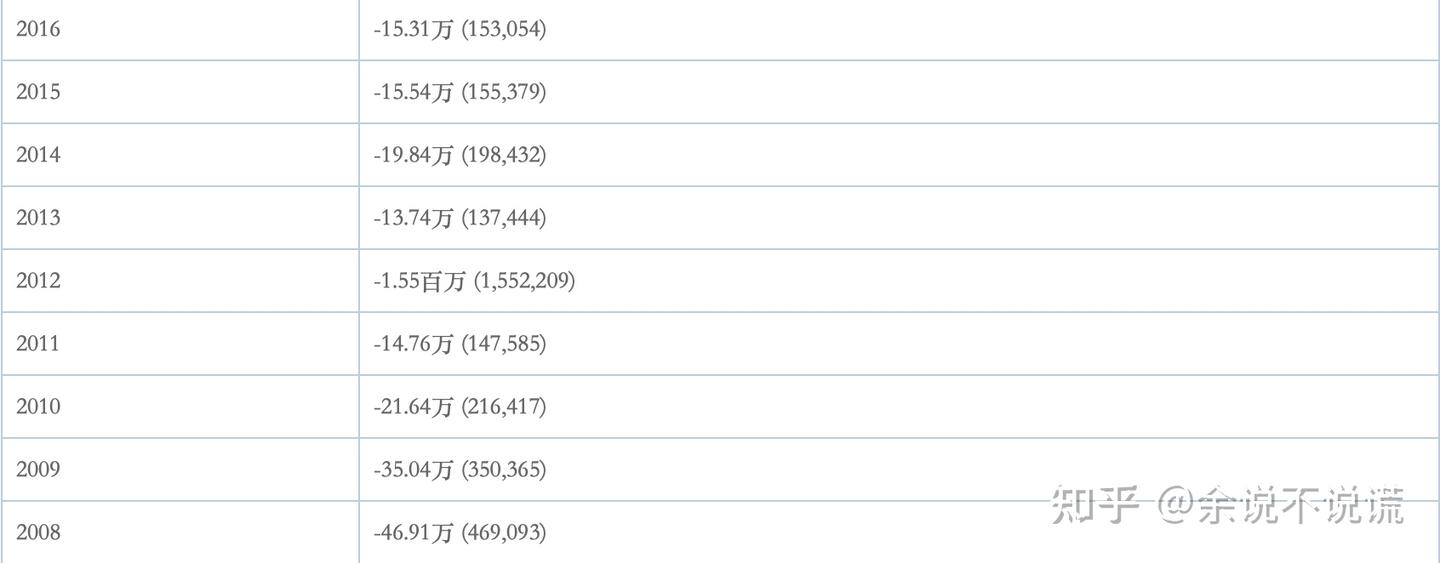Select the 2009 year cell
Image resolution: width=1440 pixels, height=563 pixels.
(38, 470)
